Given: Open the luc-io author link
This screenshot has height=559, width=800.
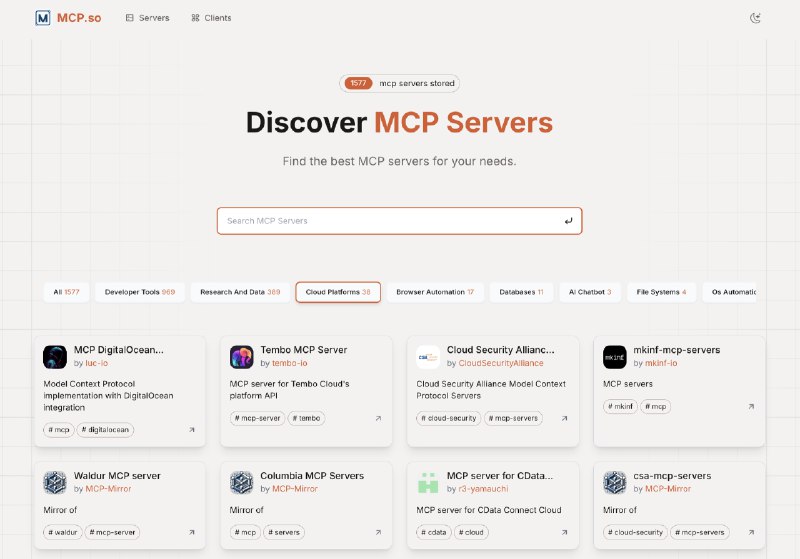Looking at the screenshot, I should [96, 363].
